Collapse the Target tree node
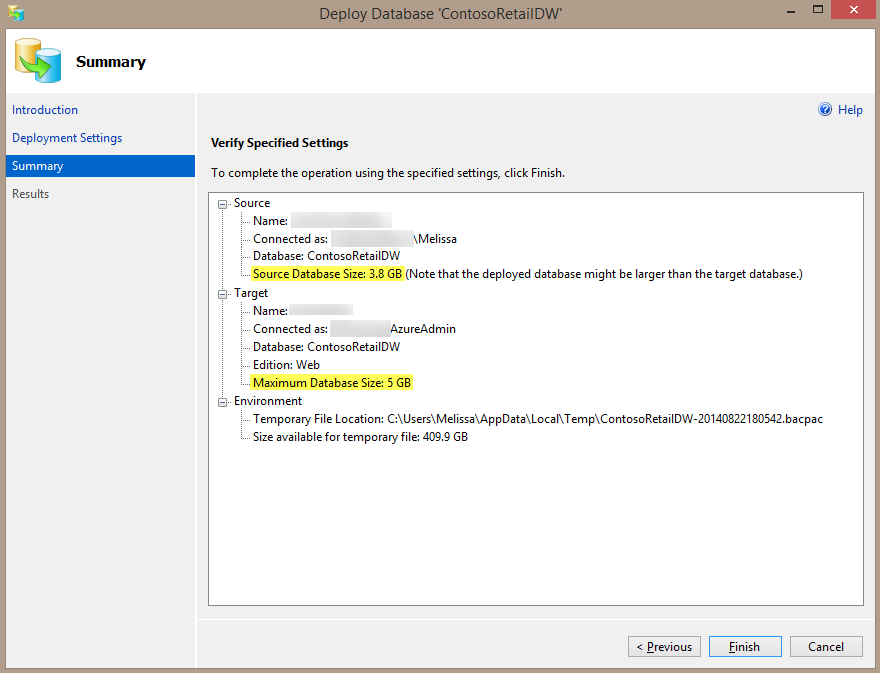Viewport: 880px width, 673px height. point(223,294)
